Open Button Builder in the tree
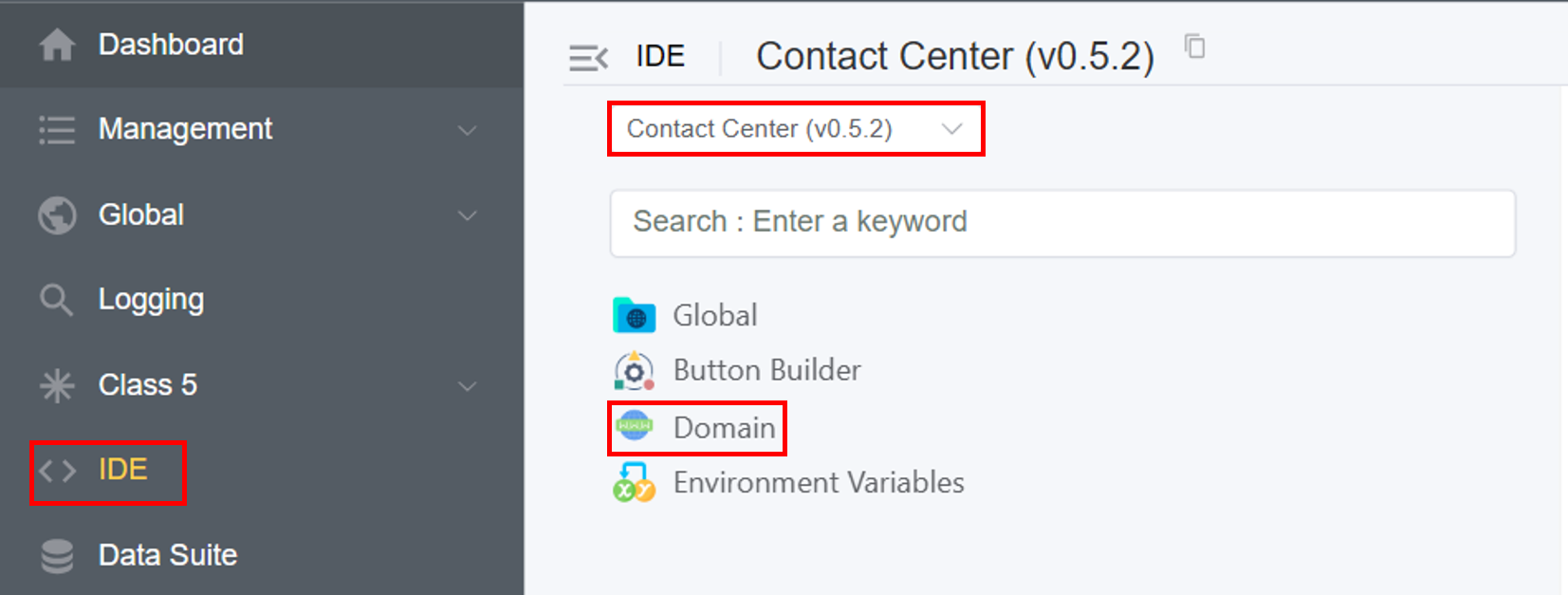 pyautogui.click(x=766, y=370)
